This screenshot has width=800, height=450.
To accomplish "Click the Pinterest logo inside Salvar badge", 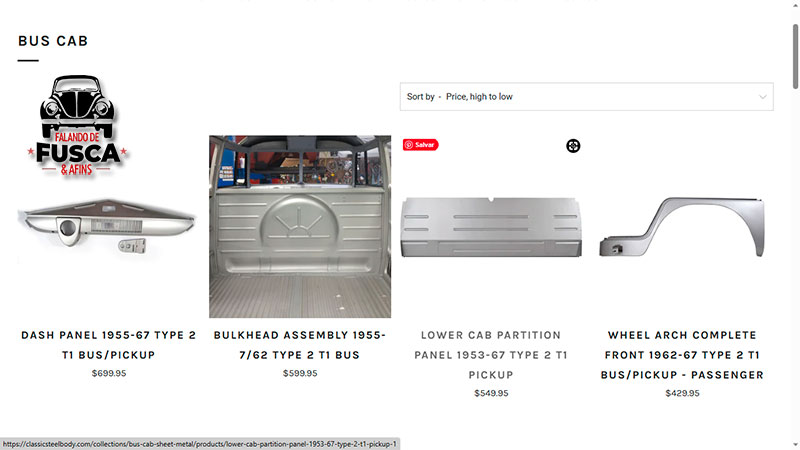I will (408, 145).
